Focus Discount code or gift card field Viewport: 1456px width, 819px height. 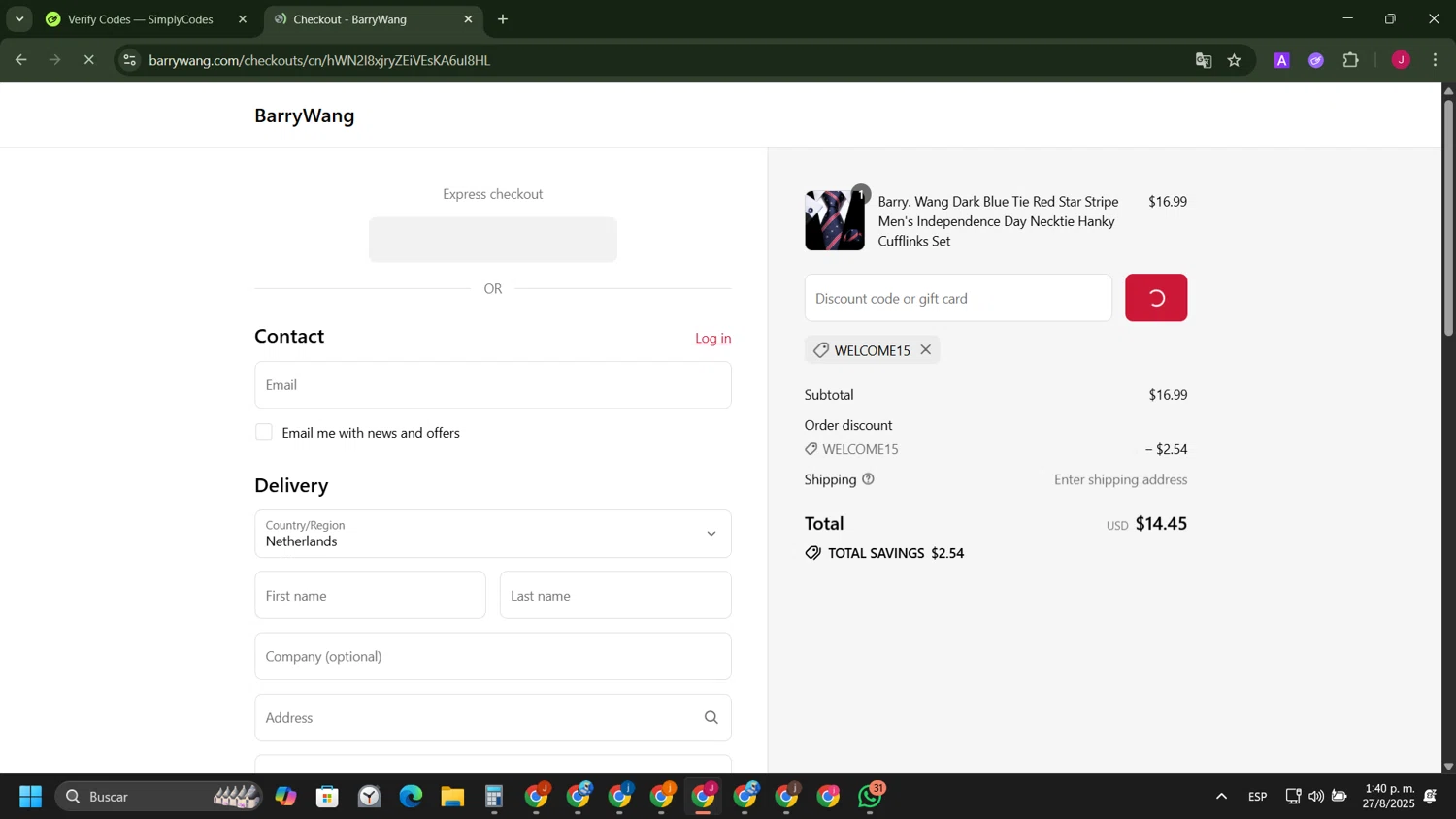coord(958,298)
